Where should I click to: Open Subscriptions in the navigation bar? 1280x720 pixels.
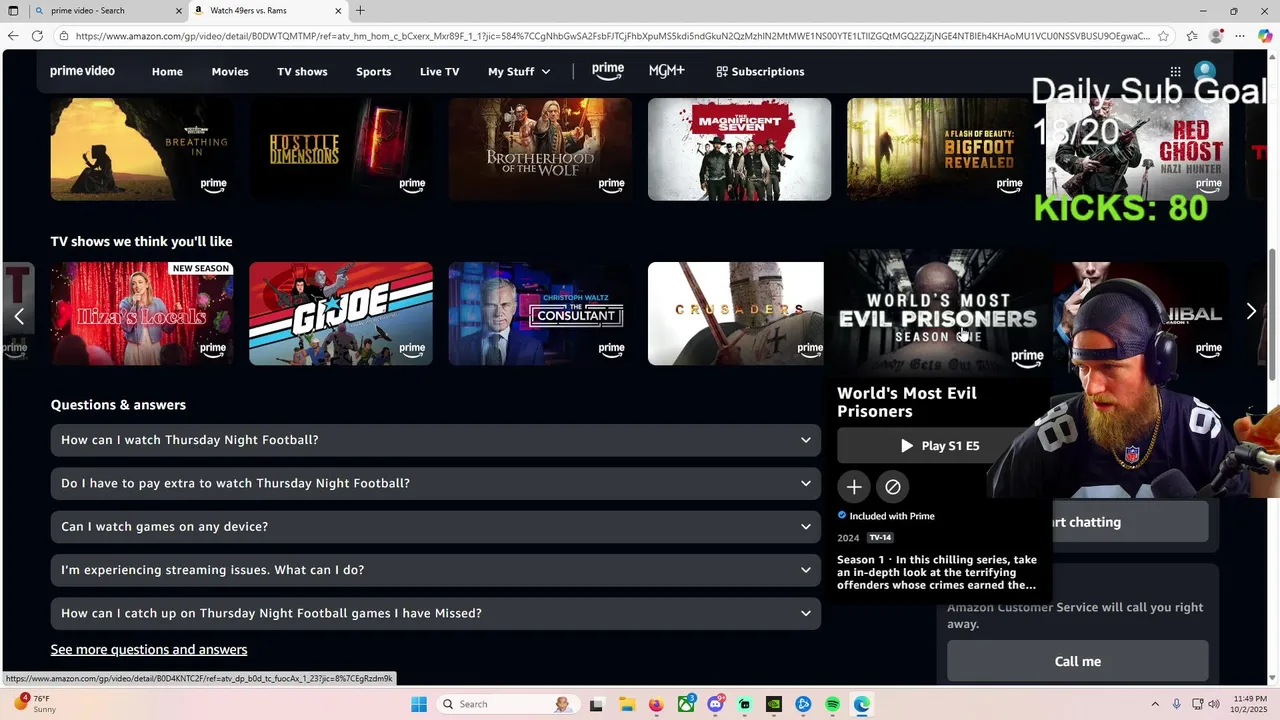(x=760, y=71)
